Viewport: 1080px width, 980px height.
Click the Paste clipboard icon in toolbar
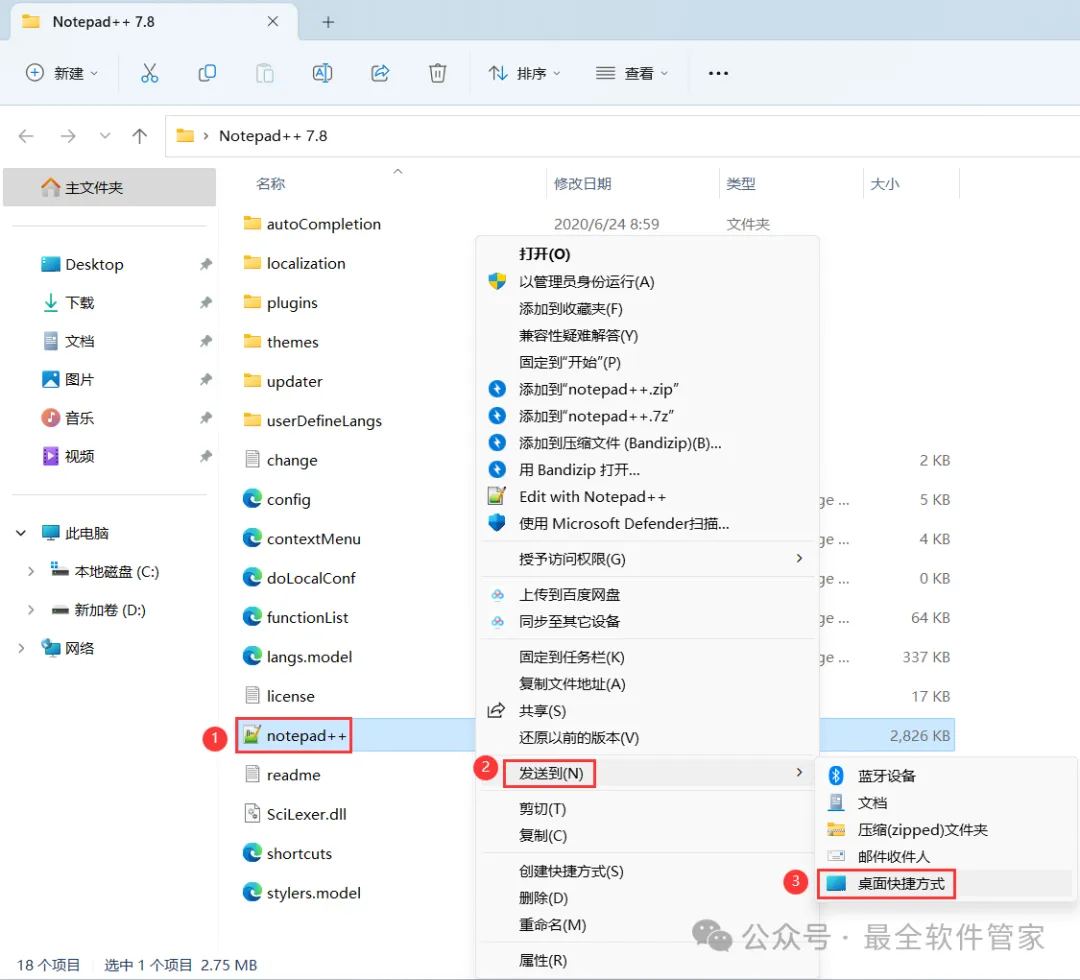(x=264, y=73)
